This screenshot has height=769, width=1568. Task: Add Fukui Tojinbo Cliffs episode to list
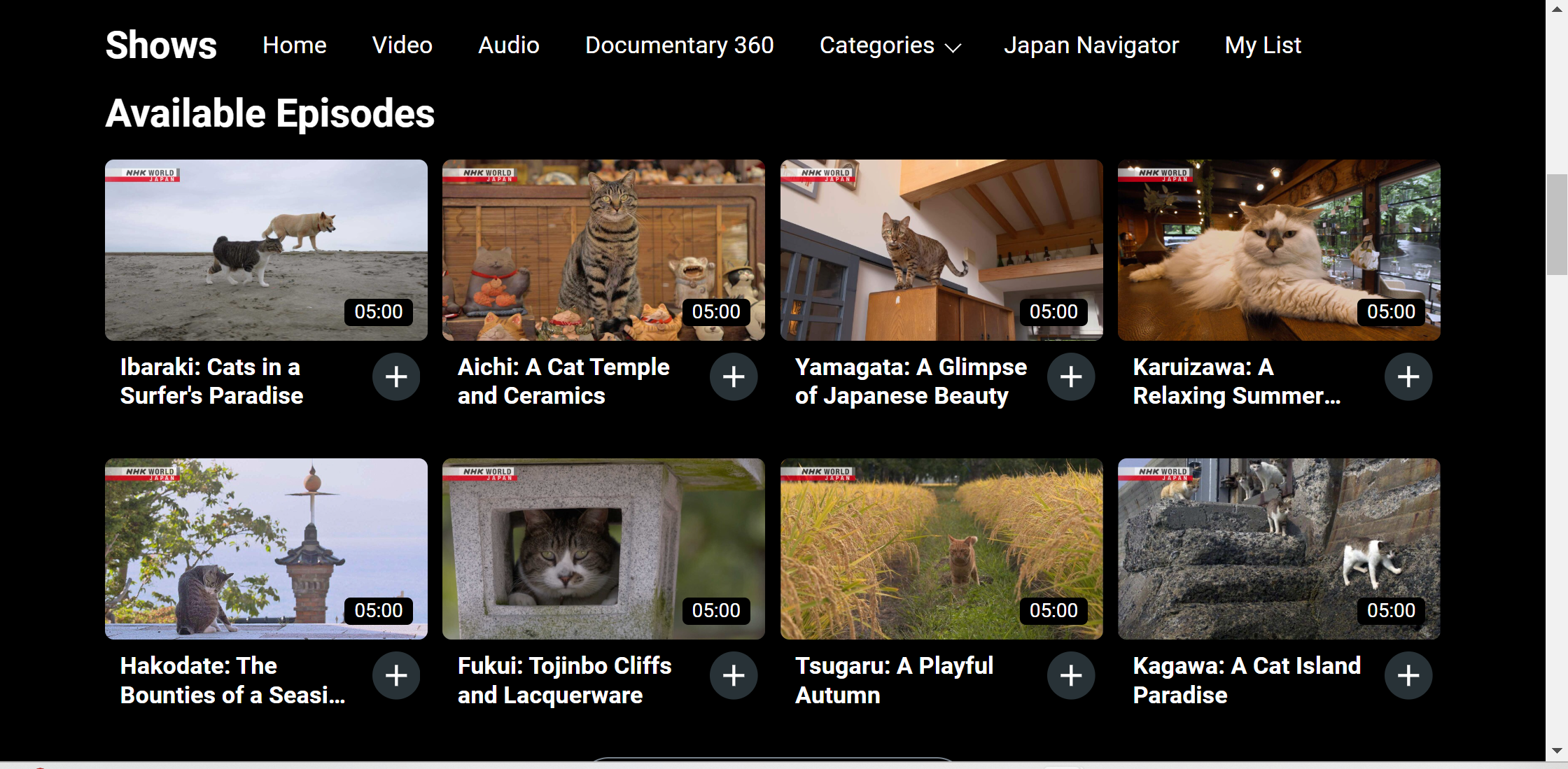pyautogui.click(x=734, y=676)
